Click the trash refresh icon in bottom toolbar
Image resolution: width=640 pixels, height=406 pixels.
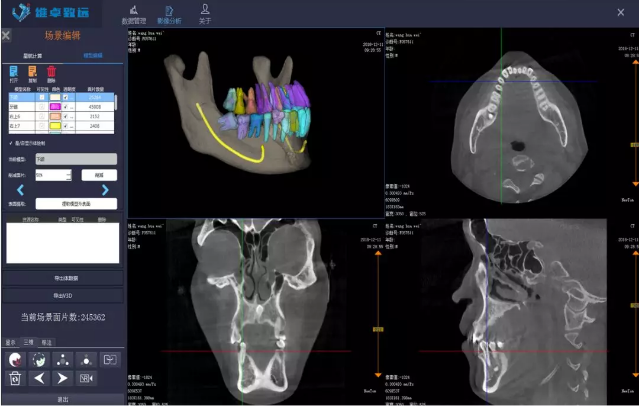[15, 378]
